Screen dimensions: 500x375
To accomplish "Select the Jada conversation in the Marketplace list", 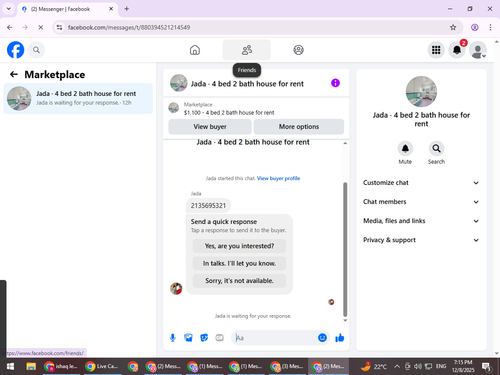I will click(78, 98).
